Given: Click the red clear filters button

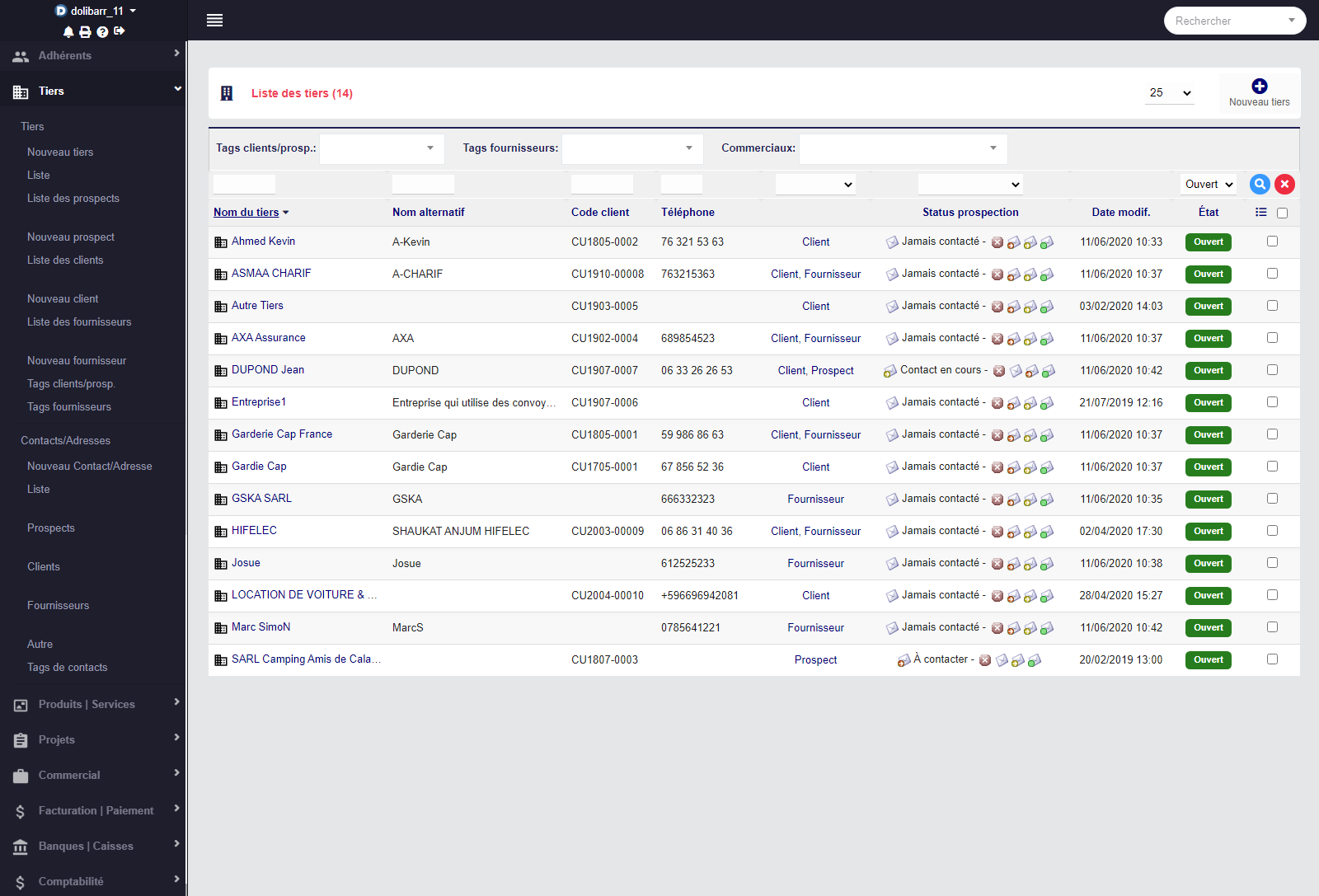Looking at the screenshot, I should point(1284,185).
